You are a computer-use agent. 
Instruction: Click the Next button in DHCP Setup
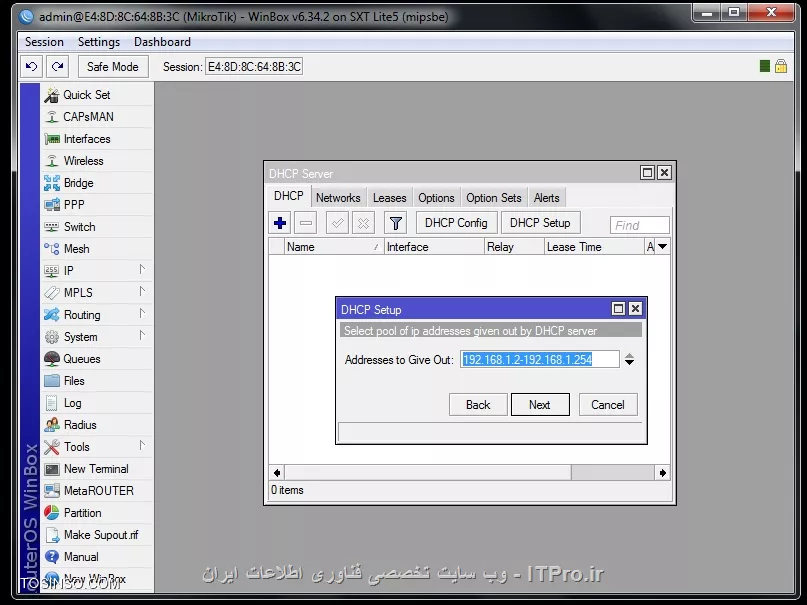tap(540, 405)
